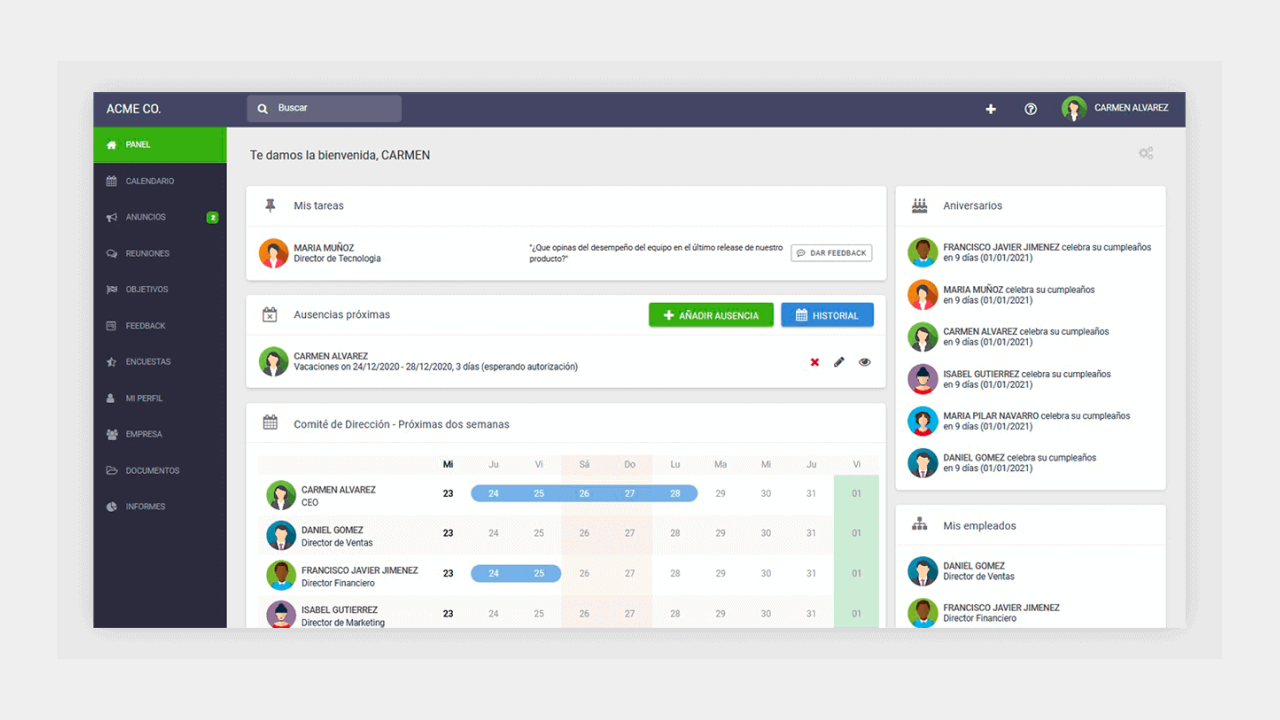Click Isabel Gutierrez avatar in Aniversarios
Viewport: 1280px width, 720px height.
922,379
